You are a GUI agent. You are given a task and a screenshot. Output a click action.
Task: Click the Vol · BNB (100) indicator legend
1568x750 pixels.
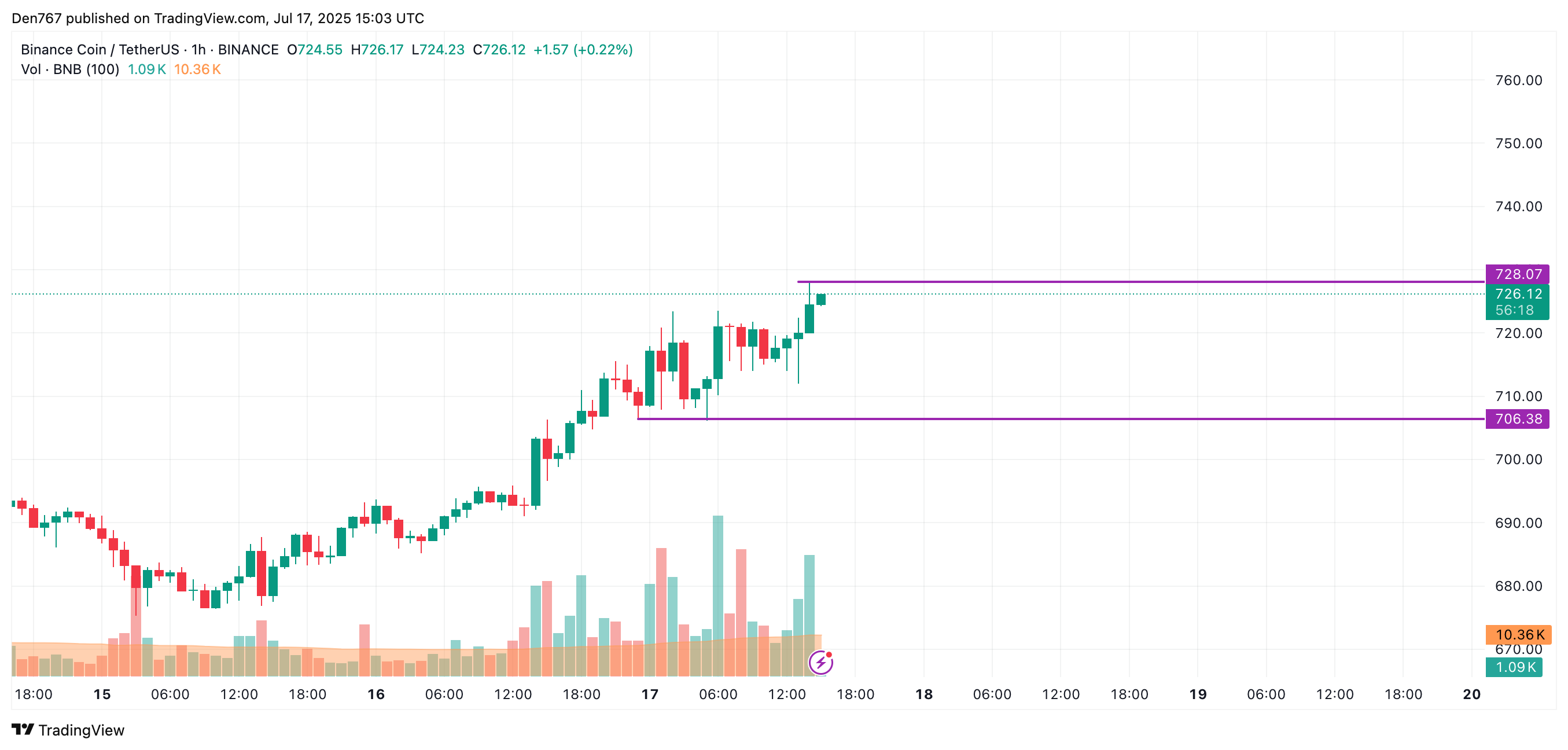pyautogui.click(x=70, y=69)
